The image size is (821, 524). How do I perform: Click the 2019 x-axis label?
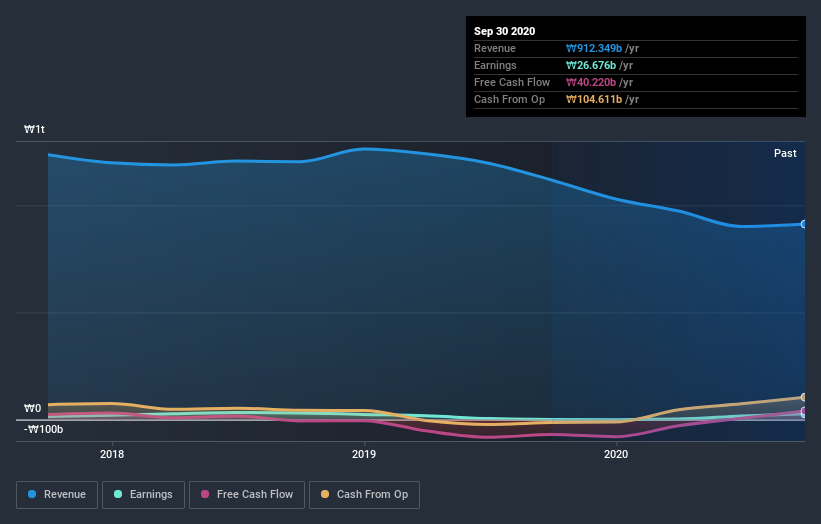click(x=364, y=454)
